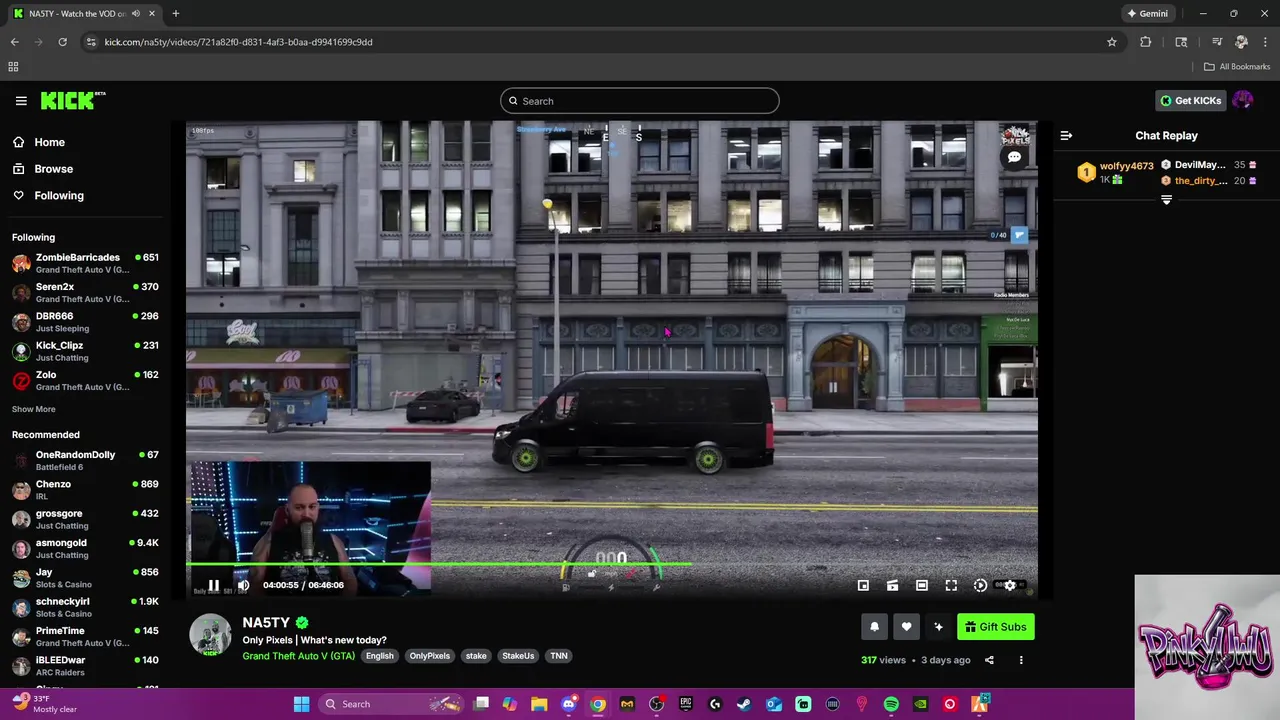The image size is (1280, 720).
Task: Open Discord from taskbar
Action: click(x=569, y=704)
